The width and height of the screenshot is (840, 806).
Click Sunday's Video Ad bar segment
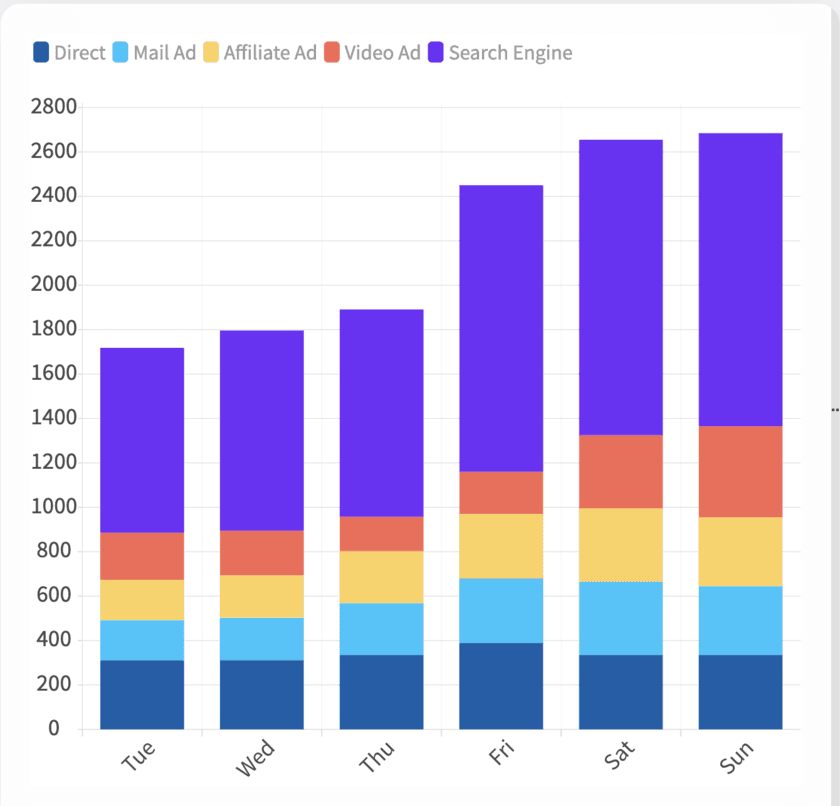tap(740, 472)
